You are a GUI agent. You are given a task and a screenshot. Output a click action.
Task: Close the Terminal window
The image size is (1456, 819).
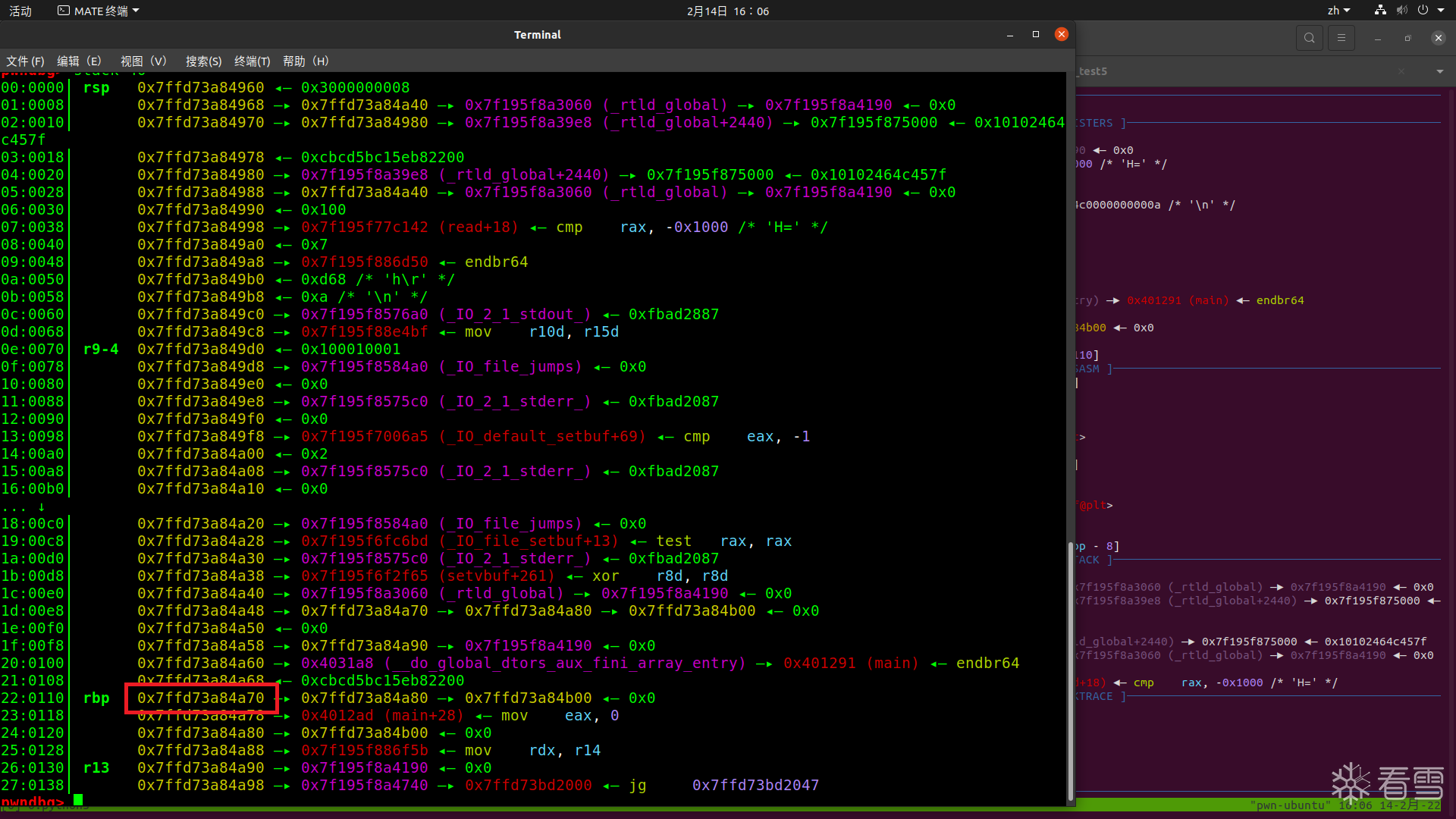pos(1062,34)
